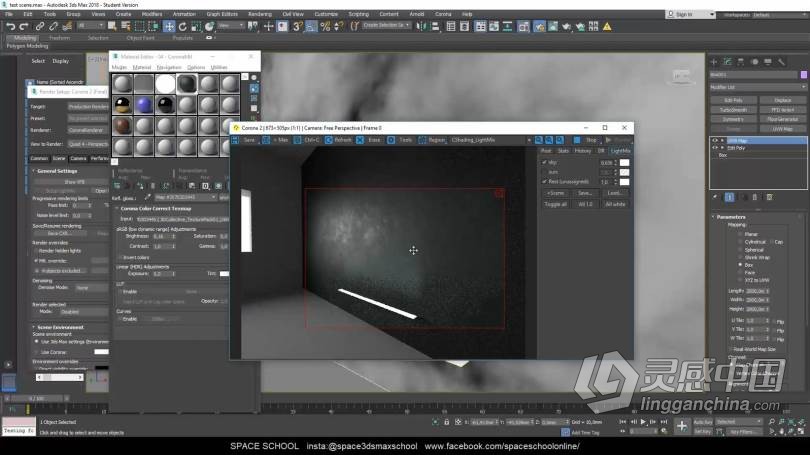Click the yellow warning triangle icon
Screen dimensions: 810x455
[x=607, y=26]
